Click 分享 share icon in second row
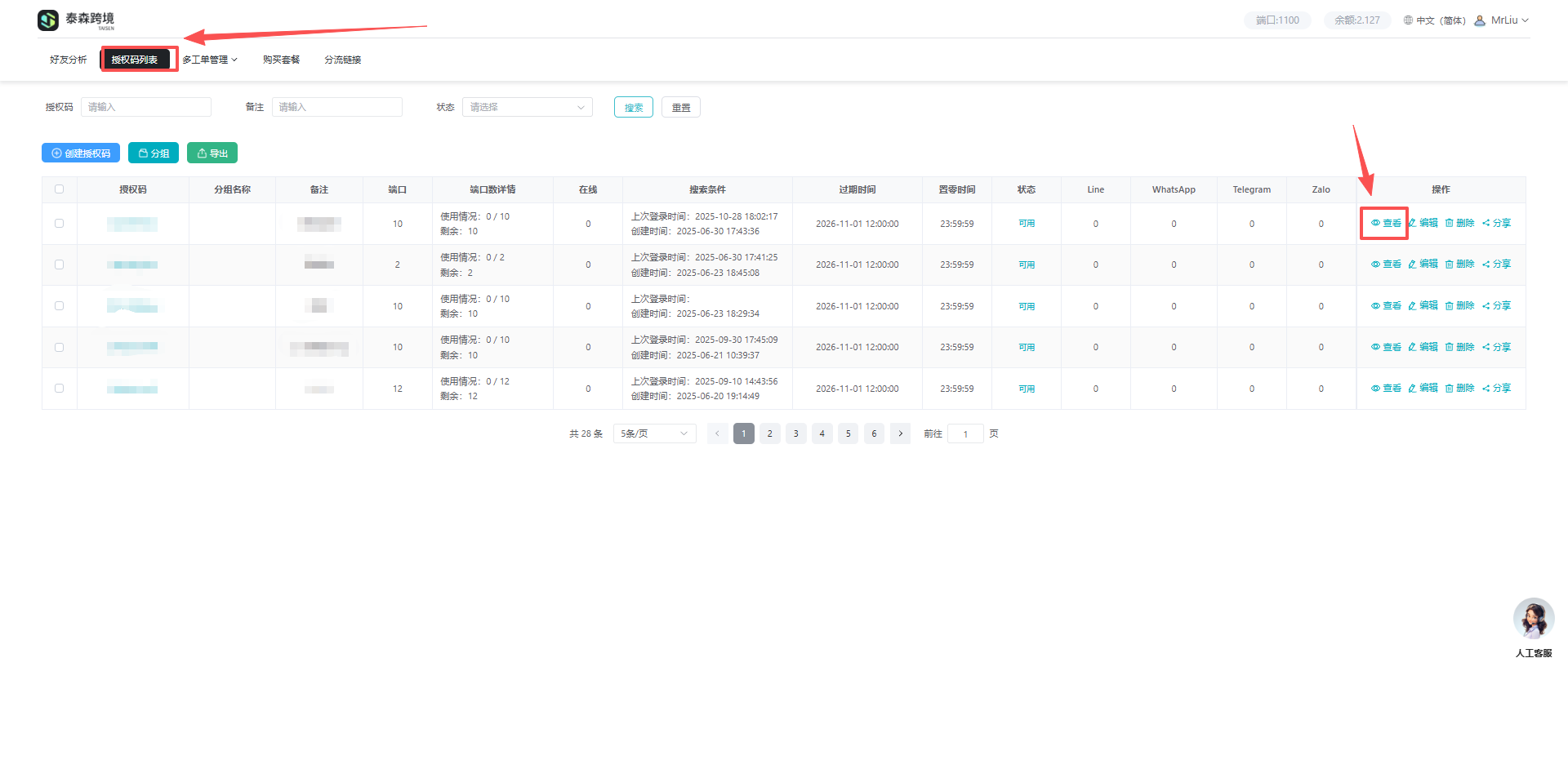The image size is (1568, 778). point(1486,265)
